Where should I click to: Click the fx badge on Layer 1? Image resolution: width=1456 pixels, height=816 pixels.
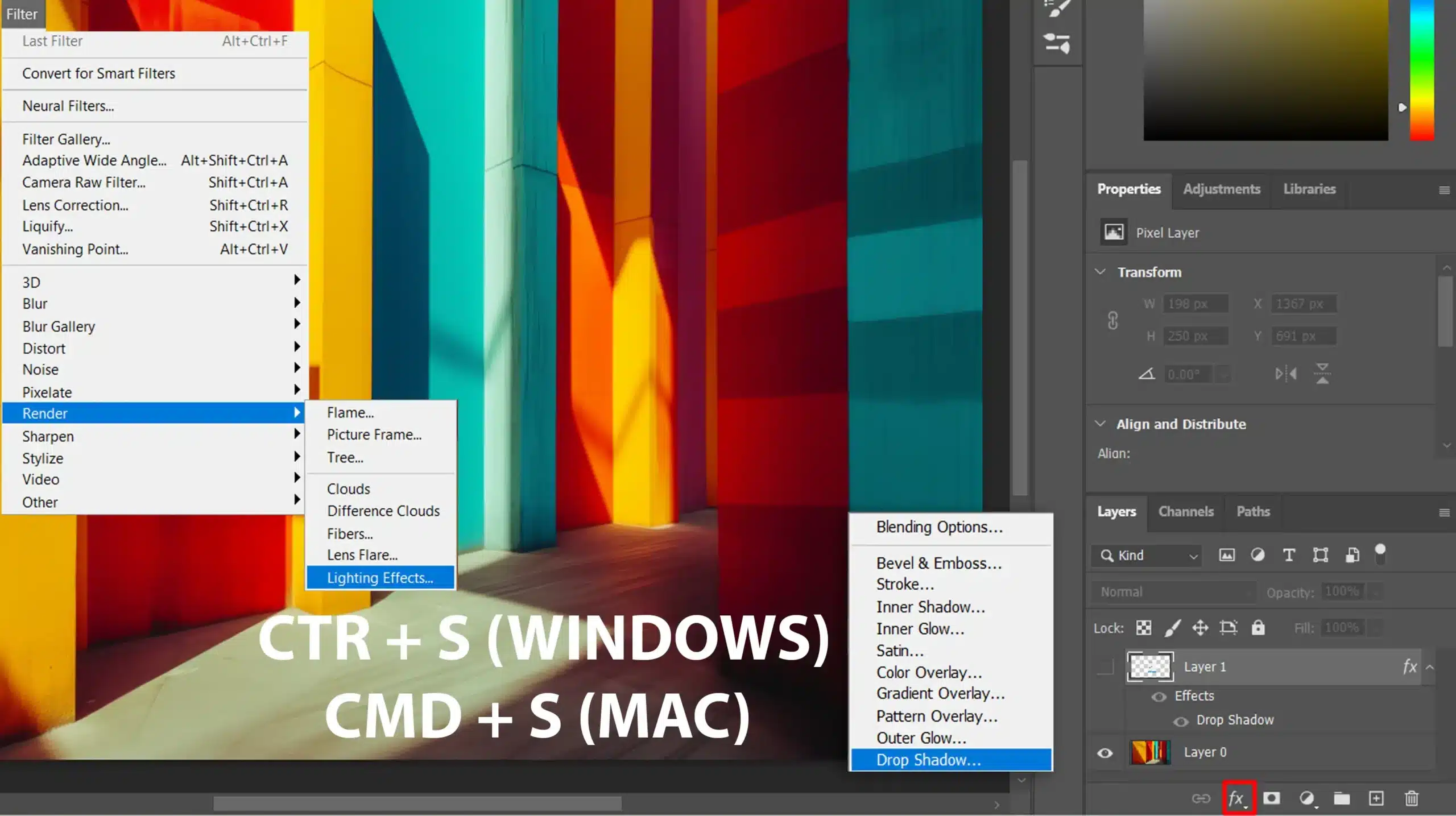(x=1409, y=666)
